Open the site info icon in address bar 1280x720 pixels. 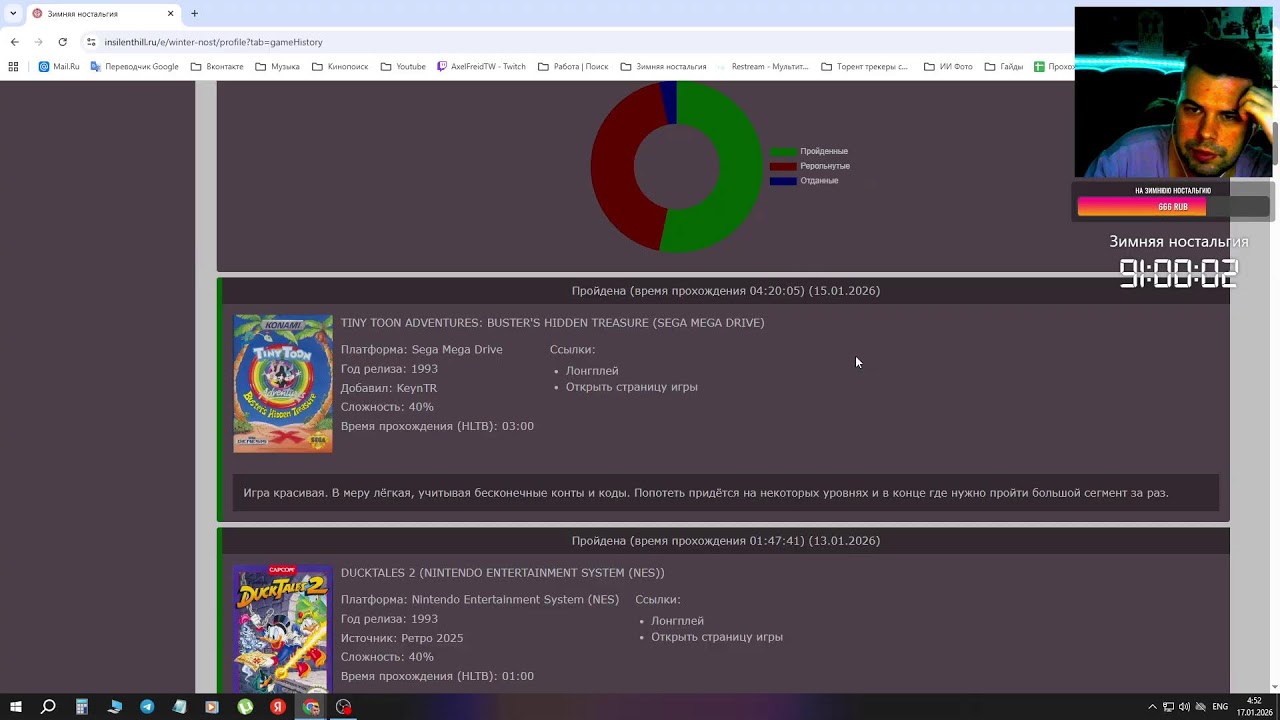click(x=91, y=42)
